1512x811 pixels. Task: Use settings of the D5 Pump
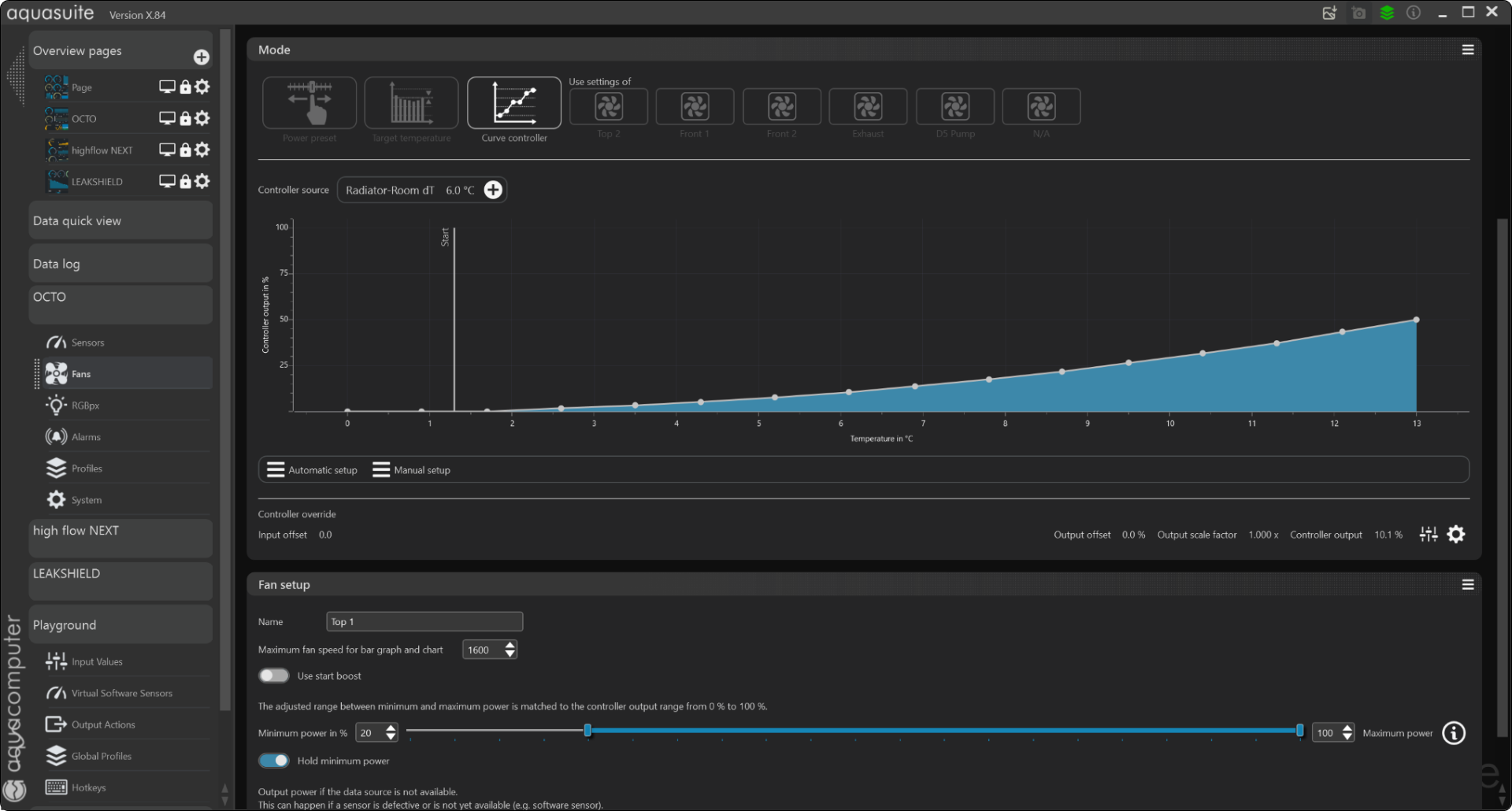click(955, 106)
